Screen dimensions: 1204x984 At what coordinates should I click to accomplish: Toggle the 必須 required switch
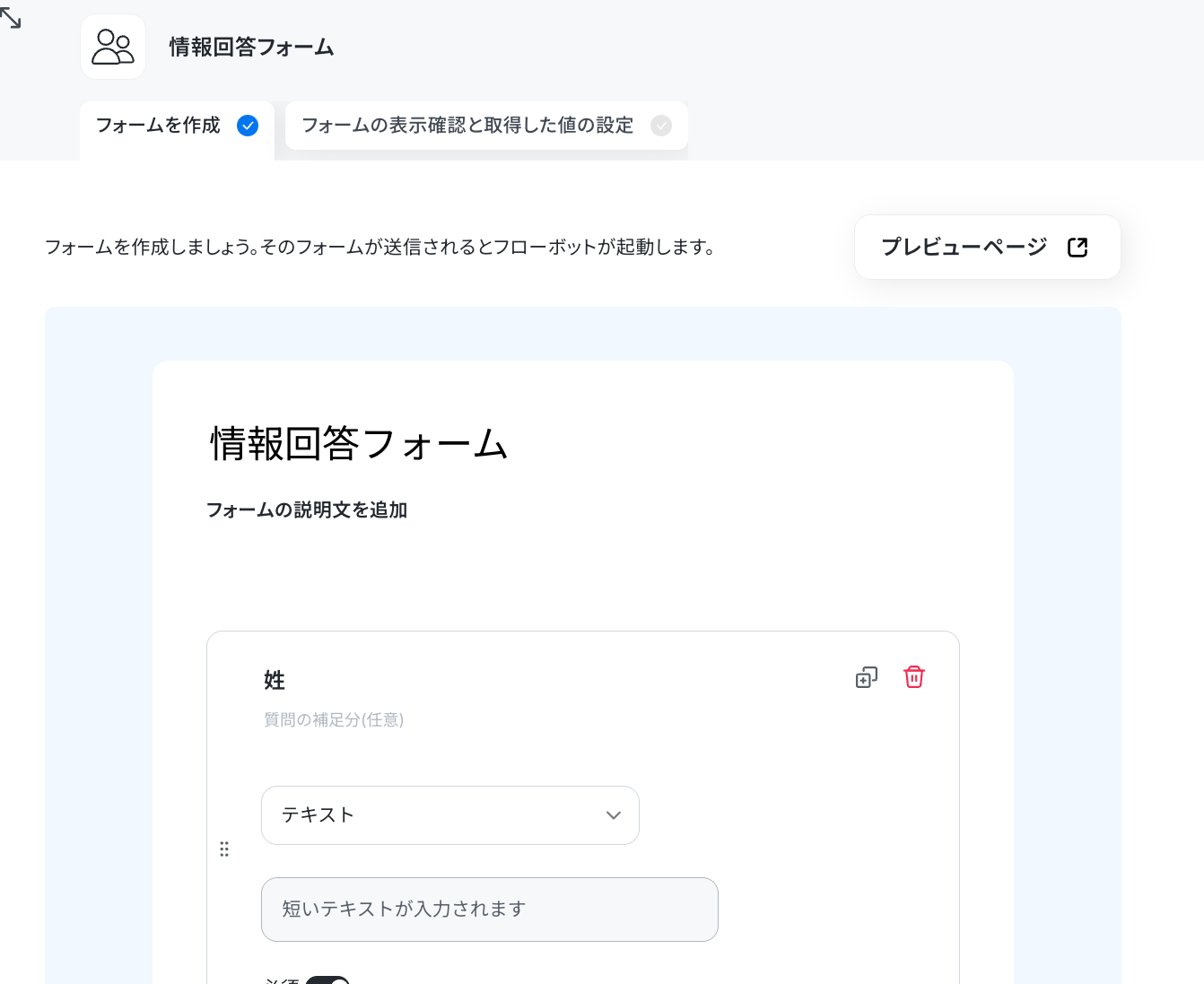click(327, 980)
